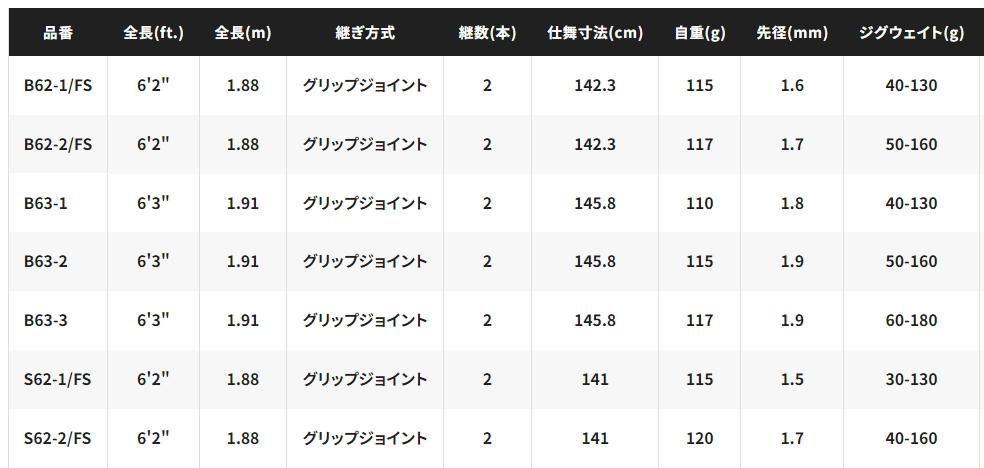
Task: Click the ジグウェイト(g) column header
Action: point(911,33)
